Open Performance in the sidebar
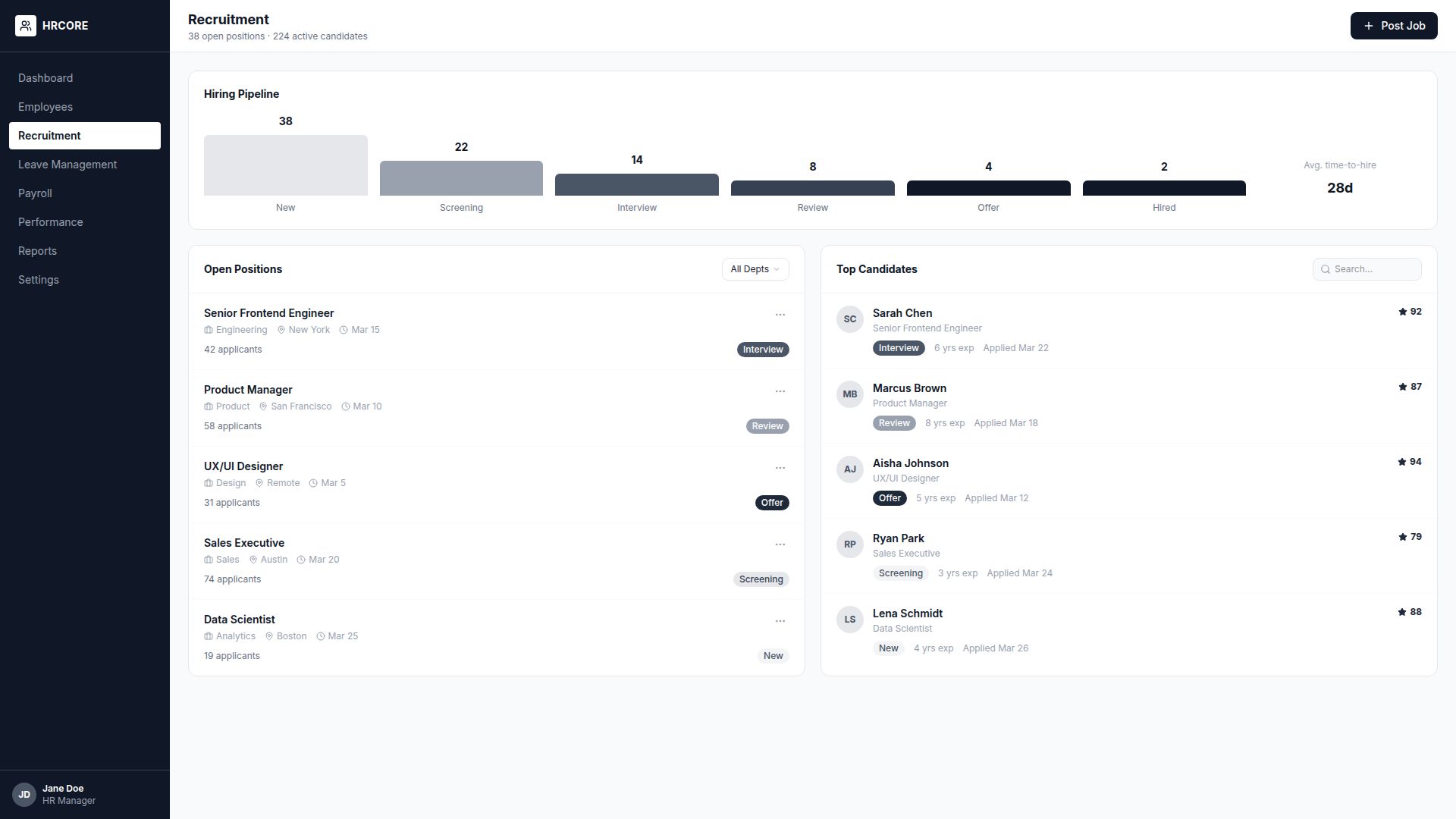Screen dimensions: 1456x819 click(85, 222)
